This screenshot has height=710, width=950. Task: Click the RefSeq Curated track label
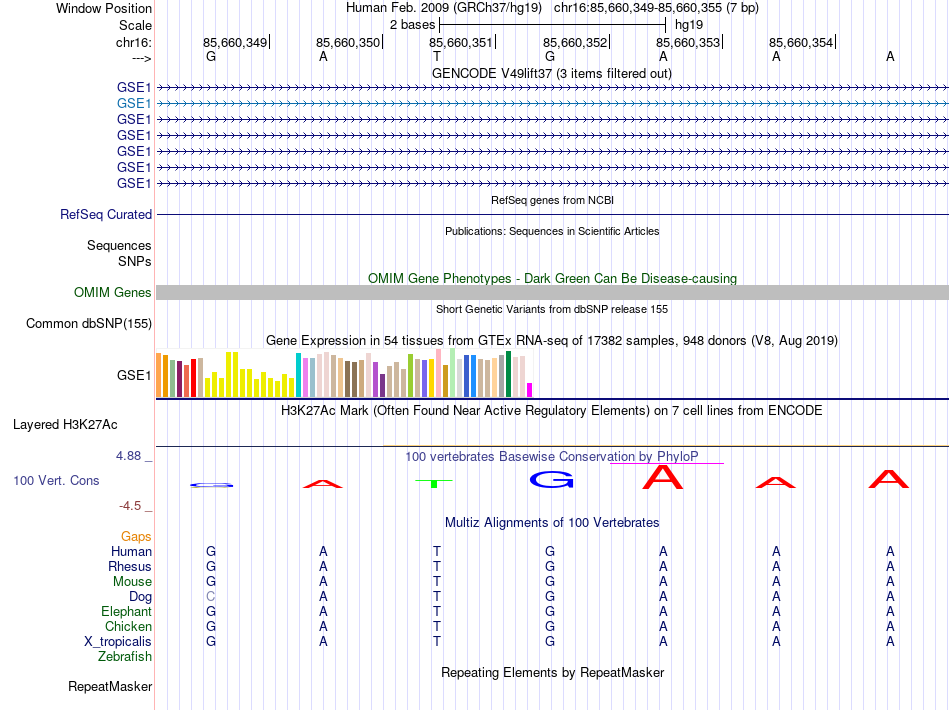point(106,214)
